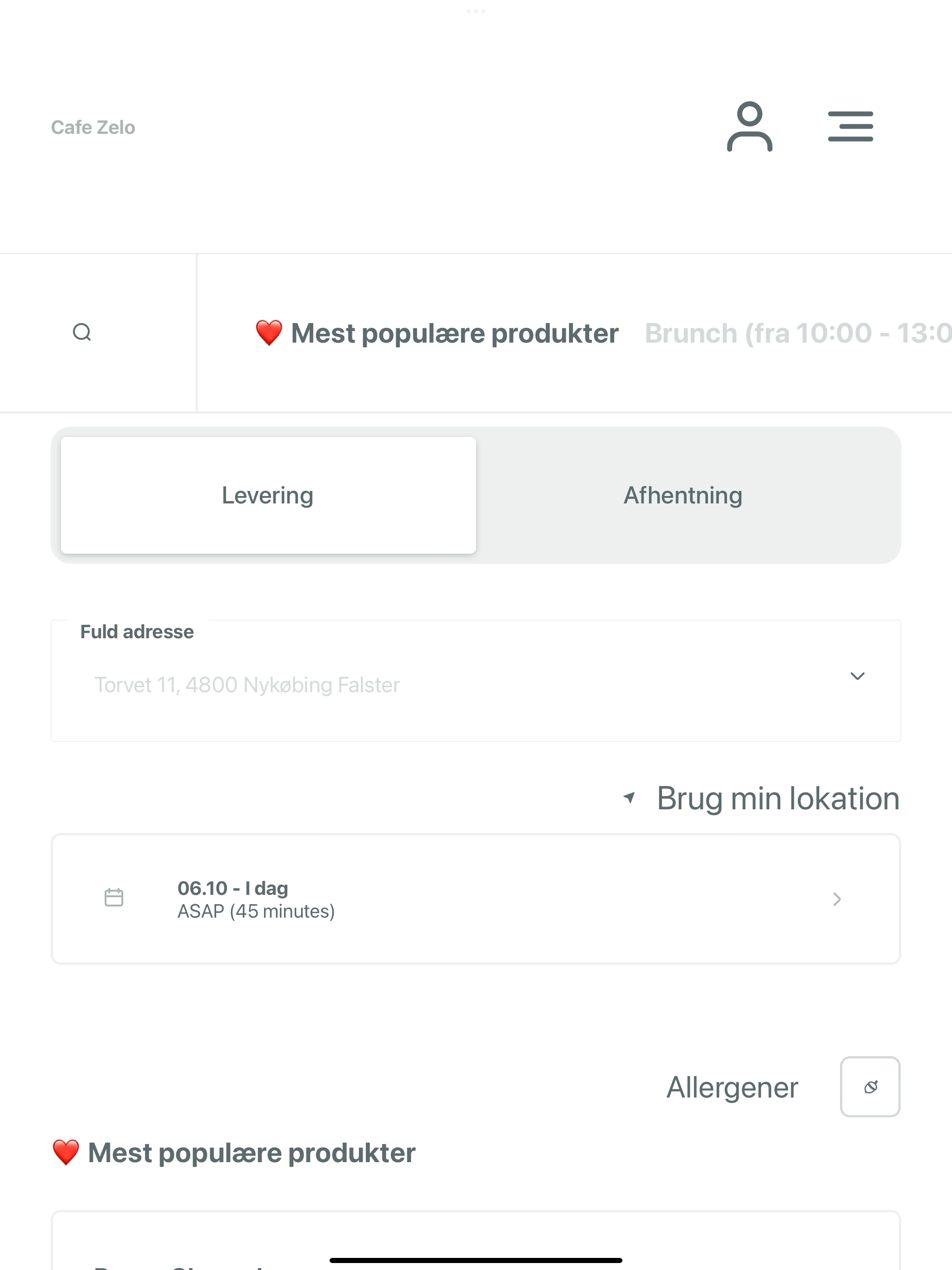The image size is (952, 1270).
Task: Click the ASAP (45 minutes) text
Action: (x=256, y=911)
